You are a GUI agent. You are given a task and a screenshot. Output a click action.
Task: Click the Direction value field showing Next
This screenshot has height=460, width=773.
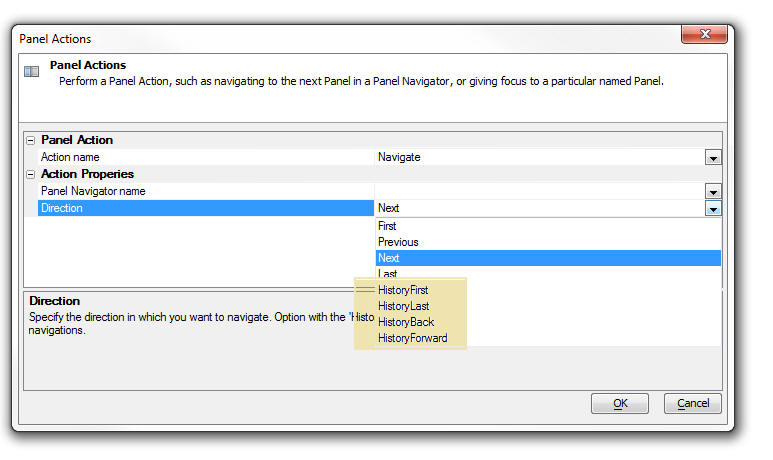pyautogui.click(x=540, y=208)
